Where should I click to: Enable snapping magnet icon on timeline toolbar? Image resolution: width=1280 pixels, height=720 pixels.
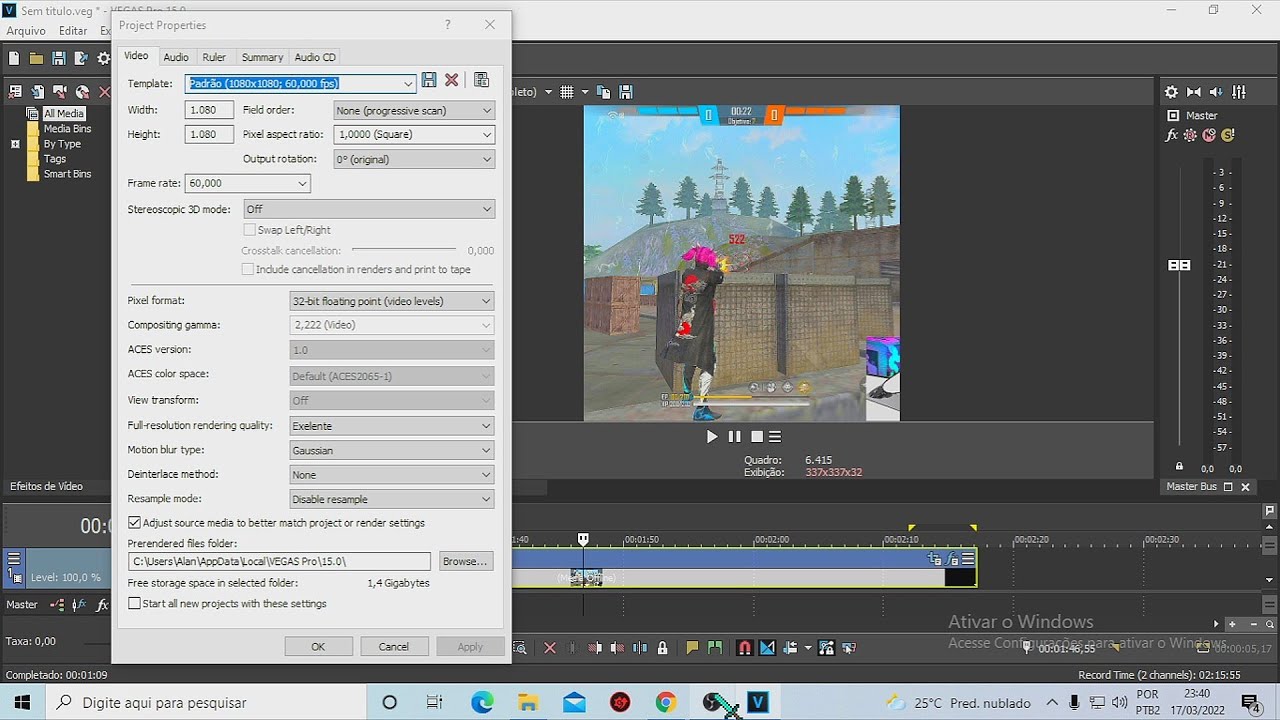744,648
